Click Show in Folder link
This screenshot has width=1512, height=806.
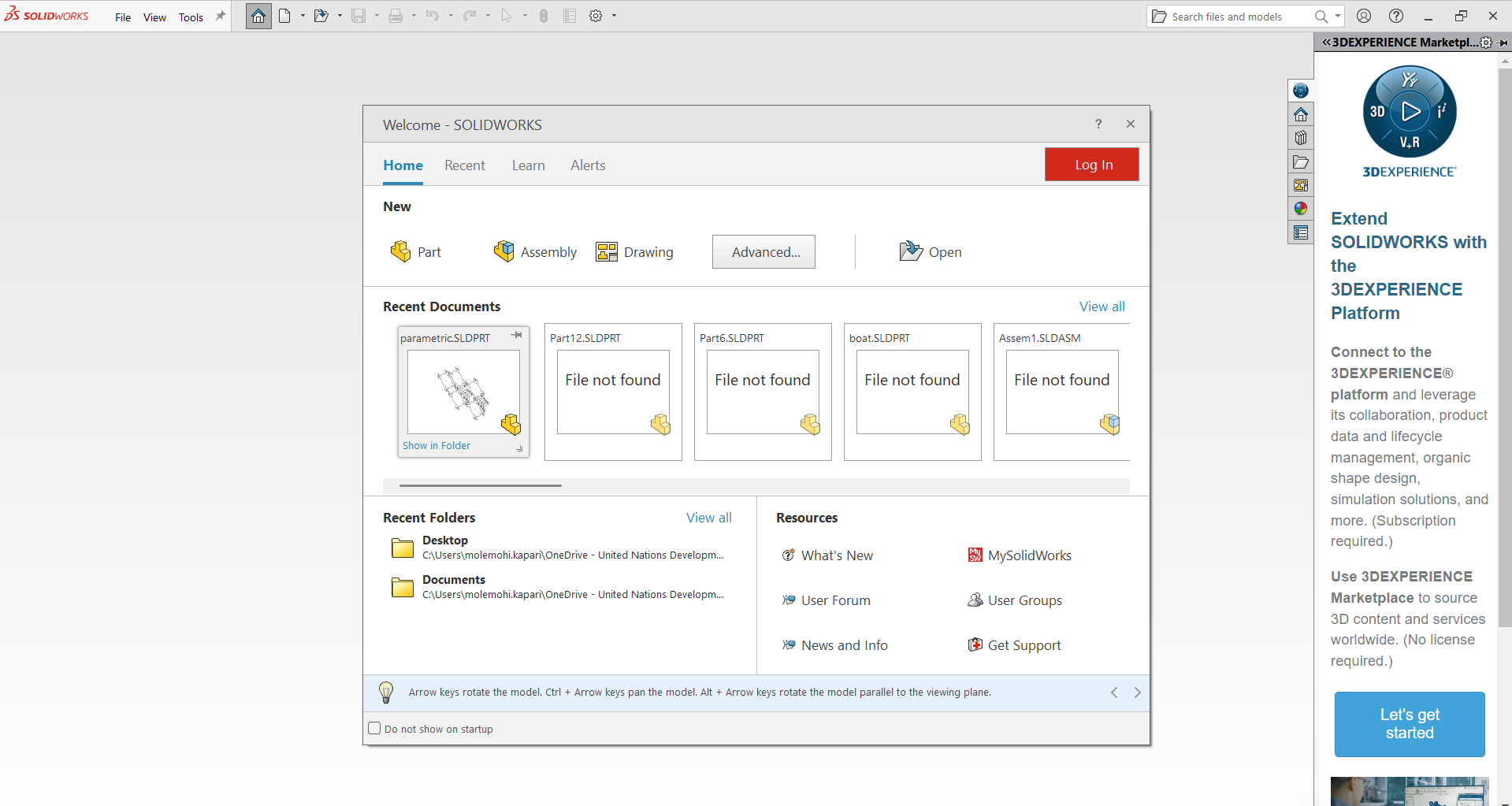437,445
